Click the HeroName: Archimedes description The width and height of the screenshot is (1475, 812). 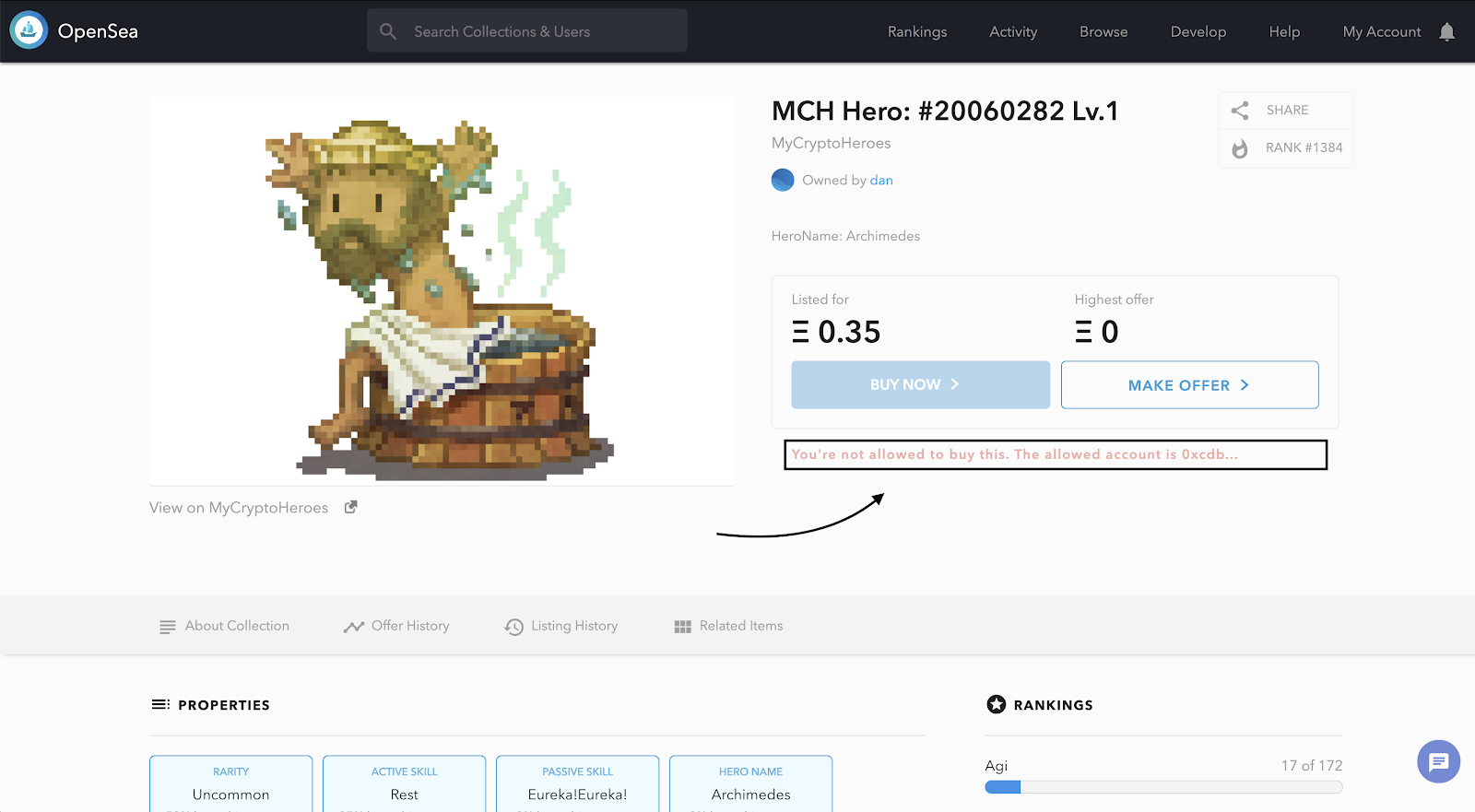coord(845,236)
